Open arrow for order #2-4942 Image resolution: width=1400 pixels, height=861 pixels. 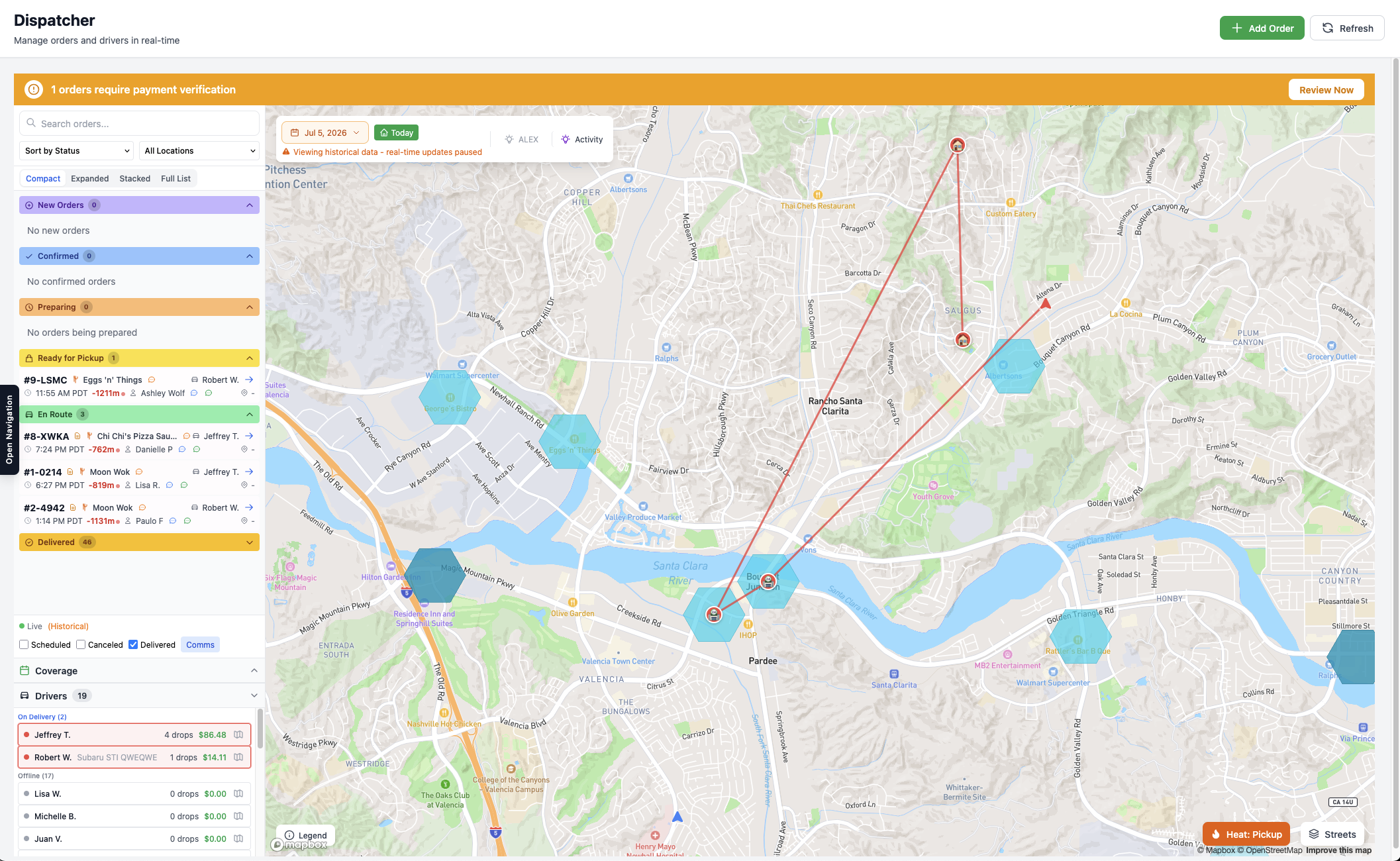tap(249, 507)
